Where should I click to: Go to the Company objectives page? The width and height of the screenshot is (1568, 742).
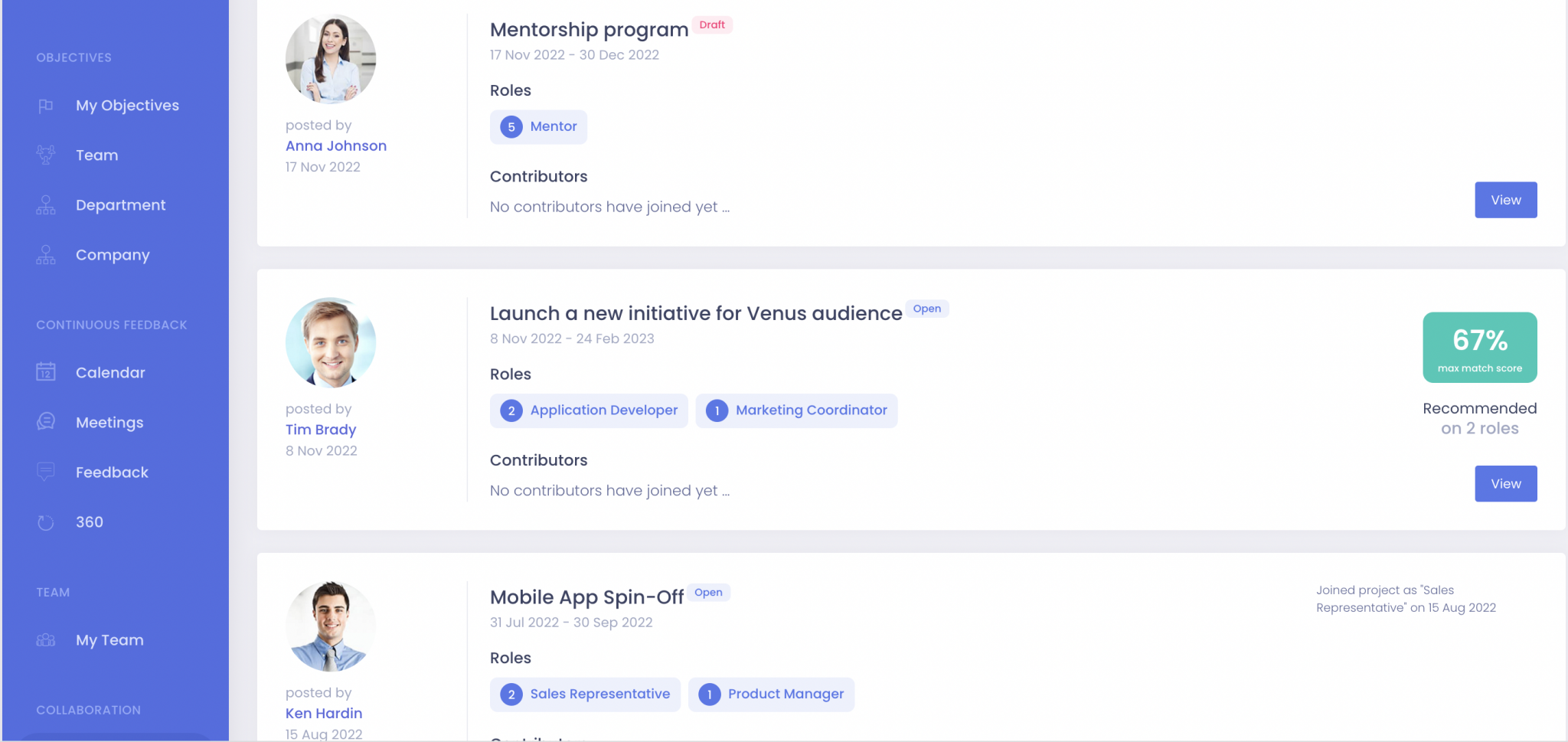[x=113, y=255]
